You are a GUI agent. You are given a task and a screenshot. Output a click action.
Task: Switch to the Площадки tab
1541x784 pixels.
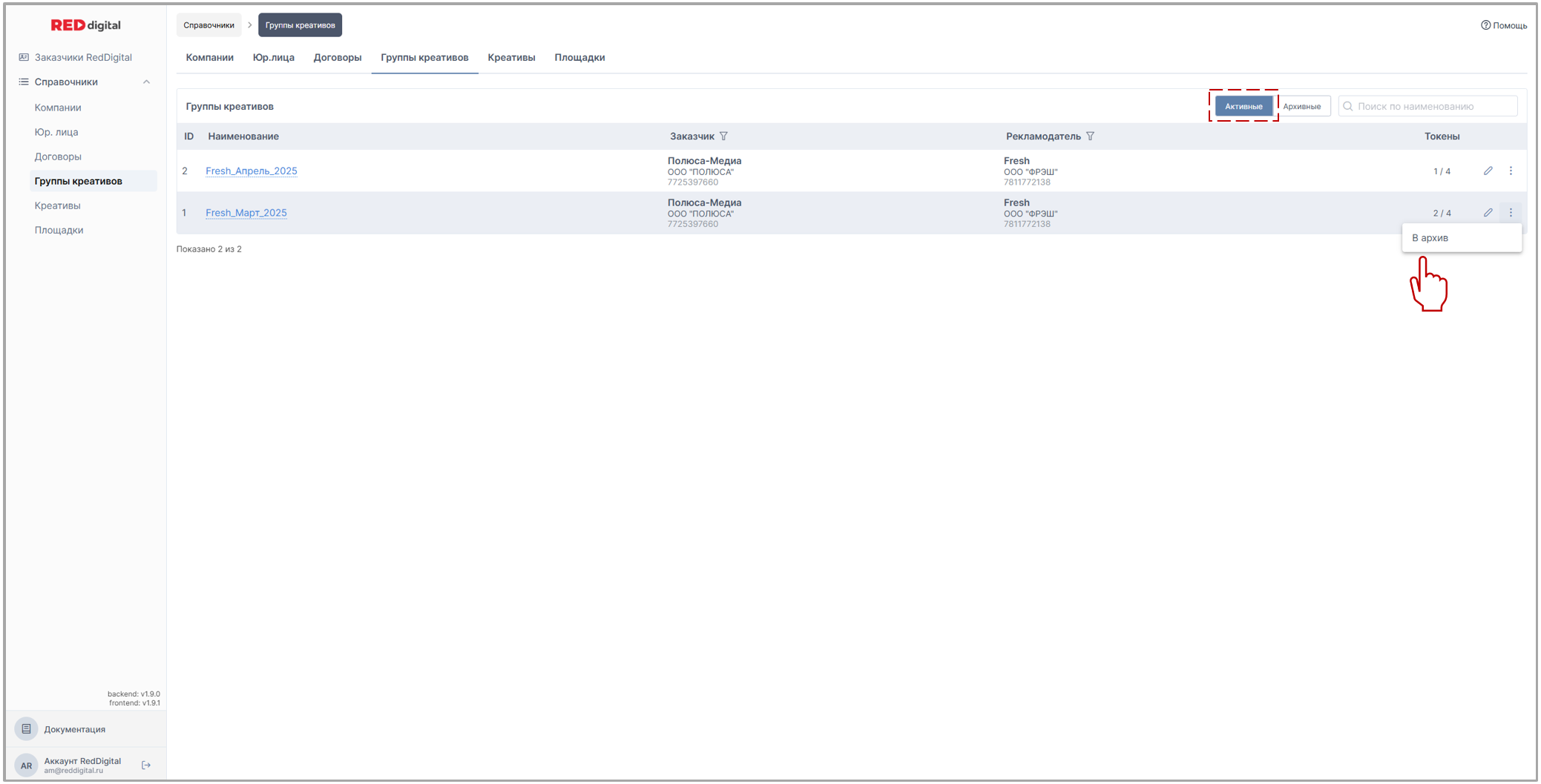tap(580, 58)
